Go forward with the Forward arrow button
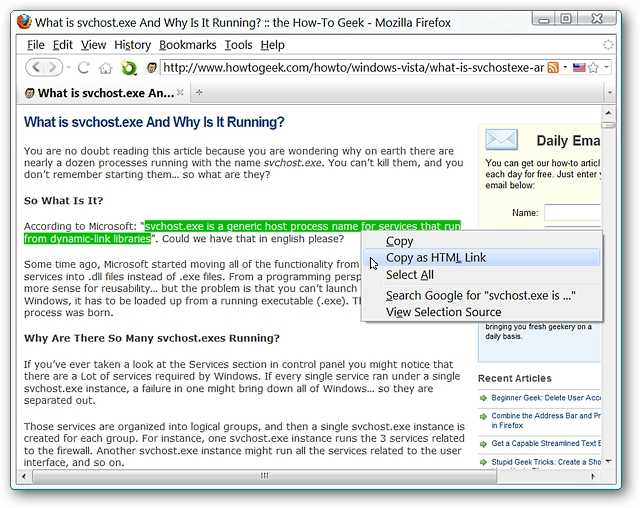640x508 pixels. click(53, 67)
